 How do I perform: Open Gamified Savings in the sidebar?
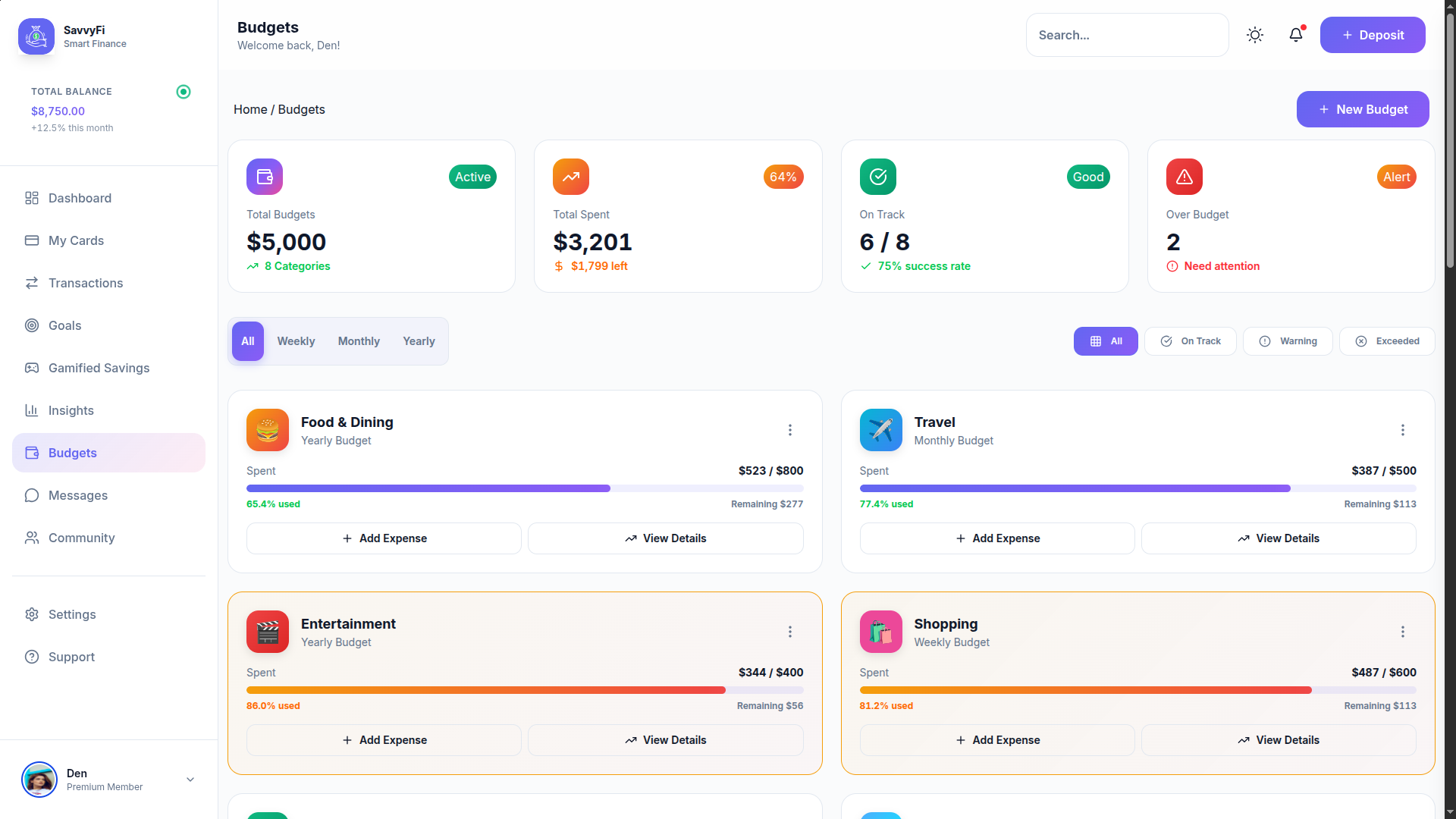(99, 368)
